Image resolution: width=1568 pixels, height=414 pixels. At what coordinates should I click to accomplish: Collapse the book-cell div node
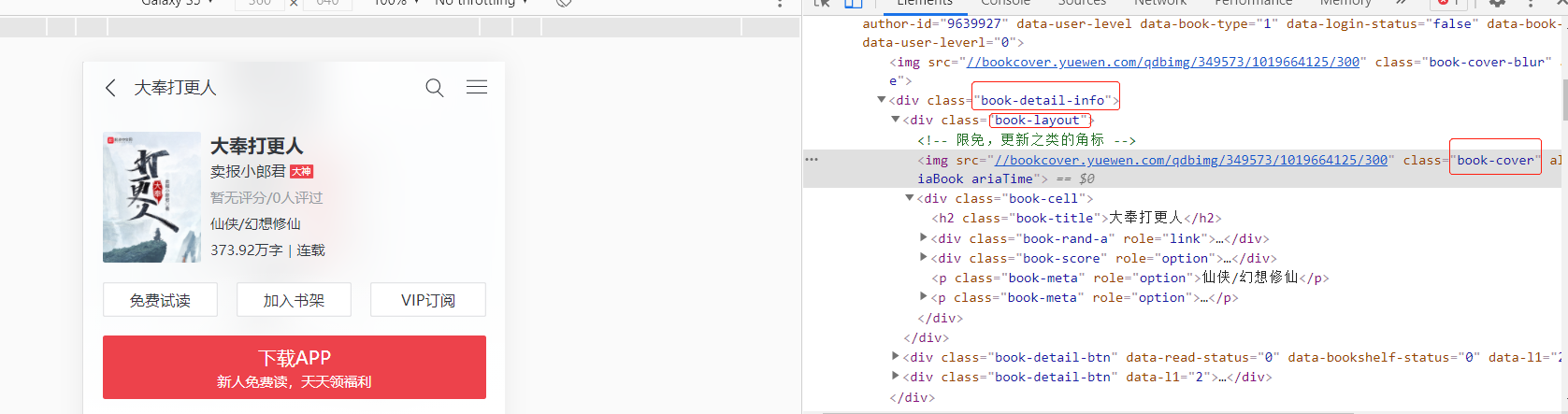click(909, 198)
